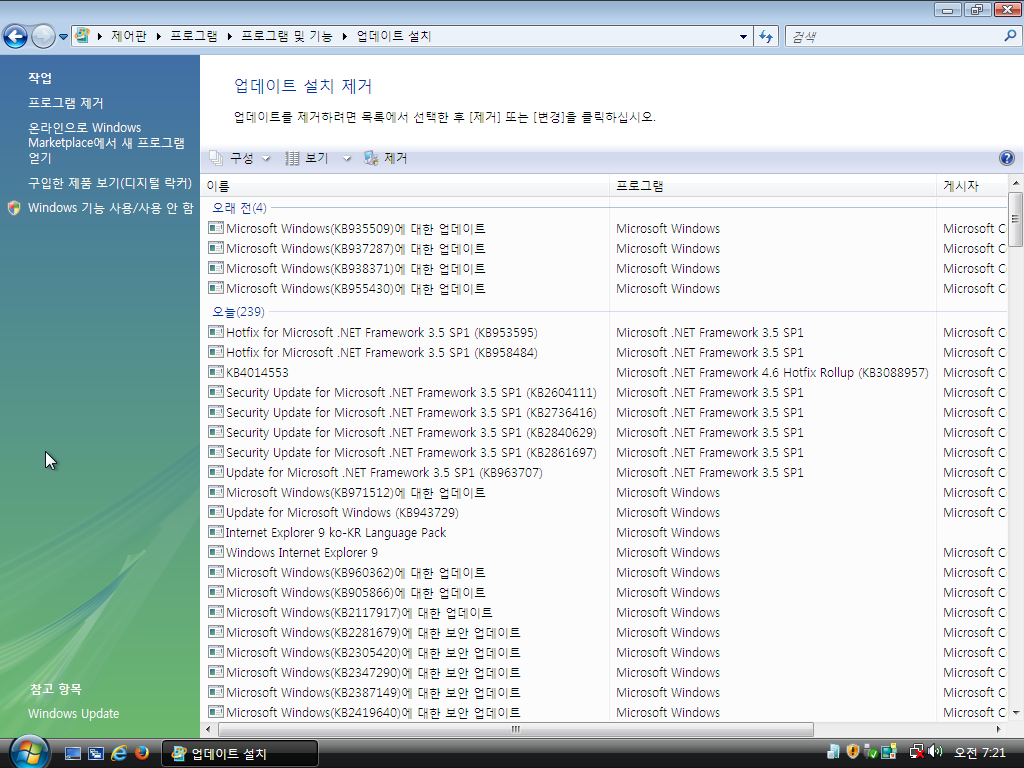The height and width of the screenshot is (768, 1024).
Task: Launch Firefox from Quick Launch
Action: coord(142,753)
